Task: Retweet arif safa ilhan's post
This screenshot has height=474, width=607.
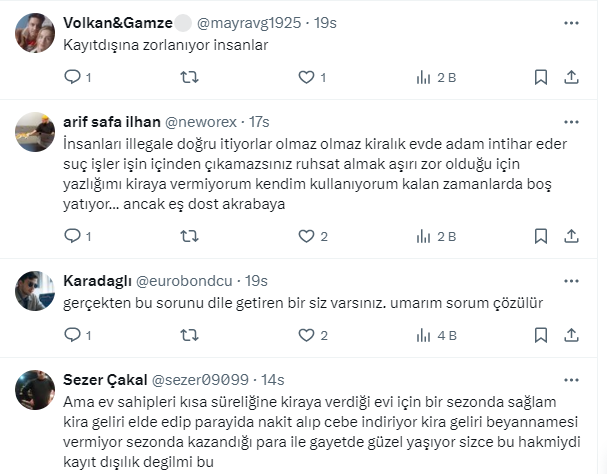Action: (188, 236)
